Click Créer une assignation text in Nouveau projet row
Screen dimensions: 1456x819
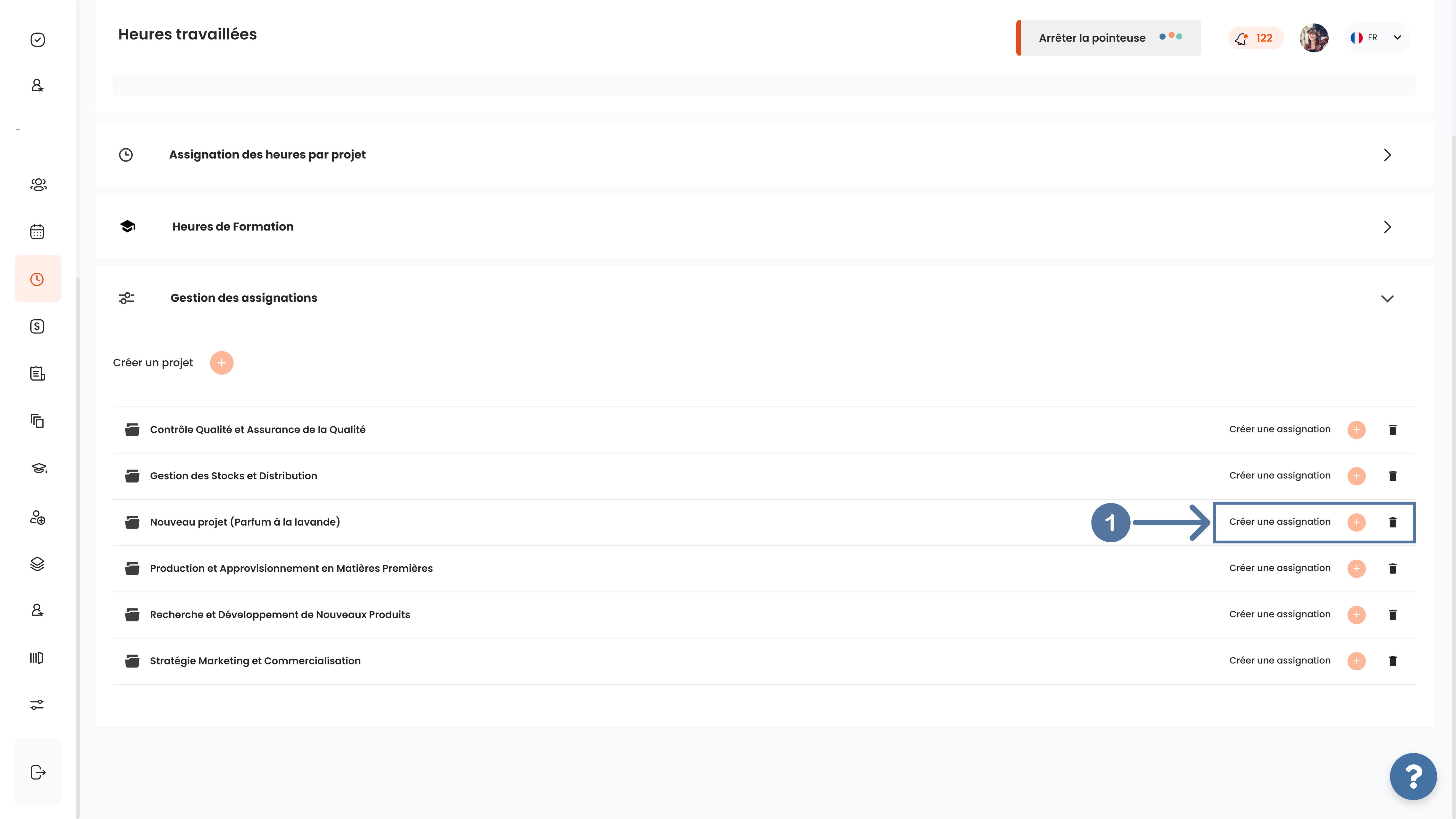point(1280,522)
